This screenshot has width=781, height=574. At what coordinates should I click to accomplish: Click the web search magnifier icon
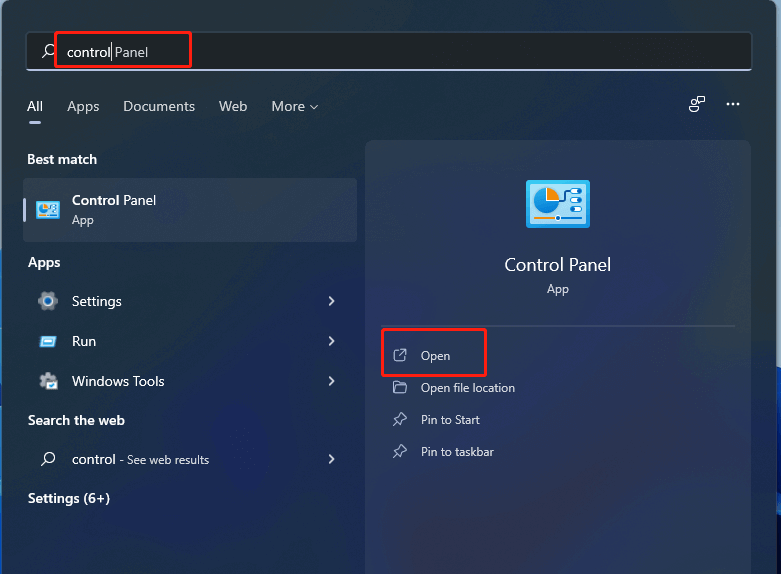[x=48, y=458]
